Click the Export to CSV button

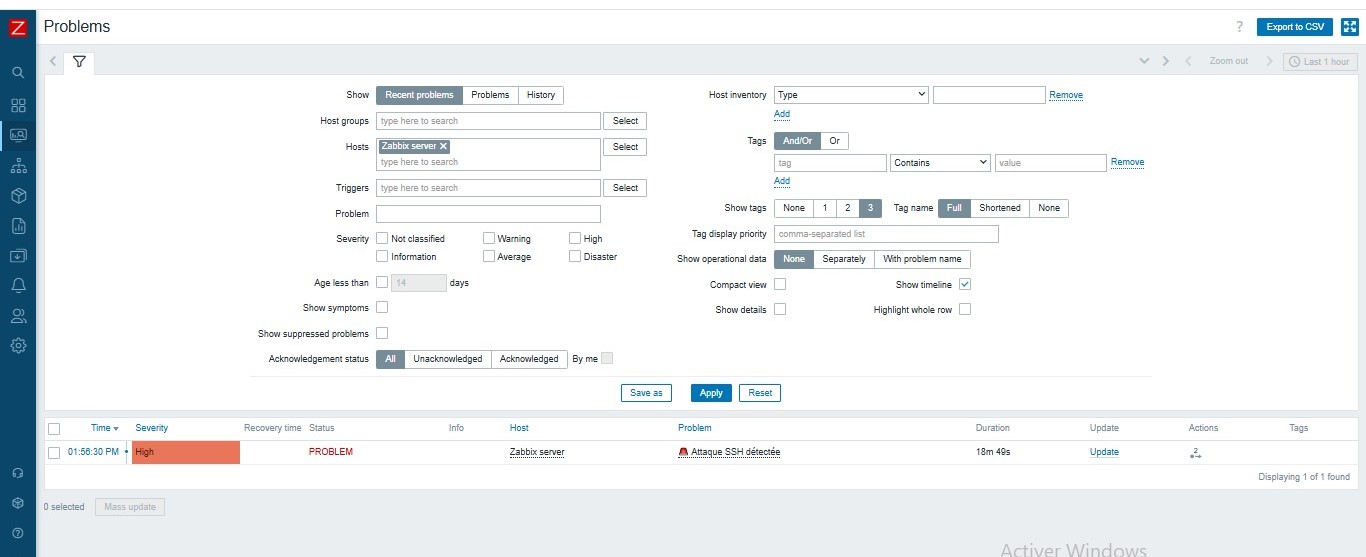tap(1295, 27)
